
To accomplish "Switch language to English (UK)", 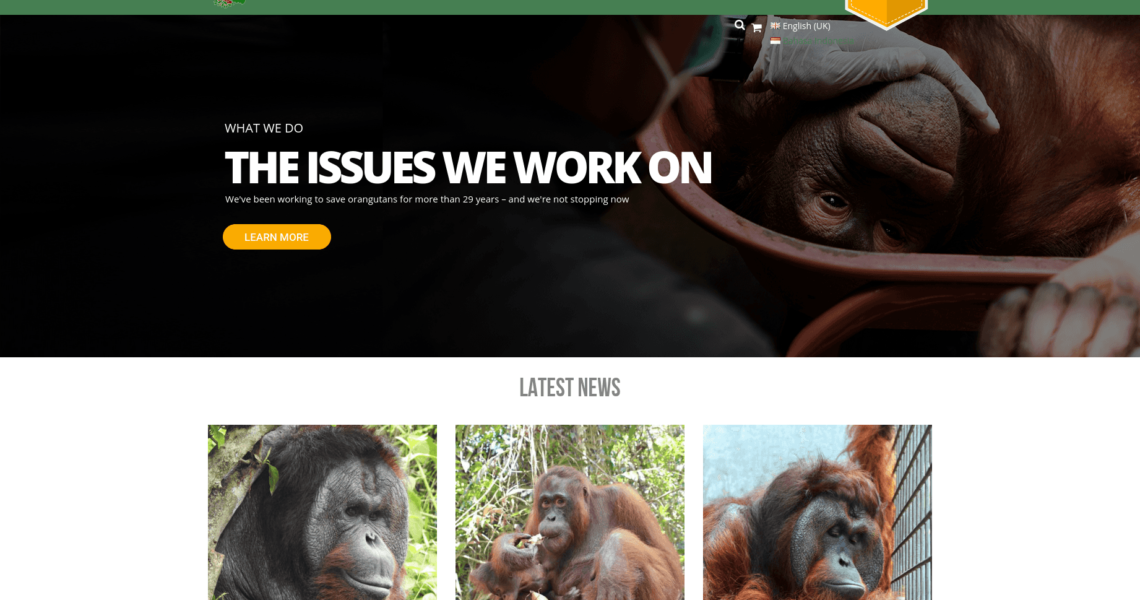I will coord(806,25).
